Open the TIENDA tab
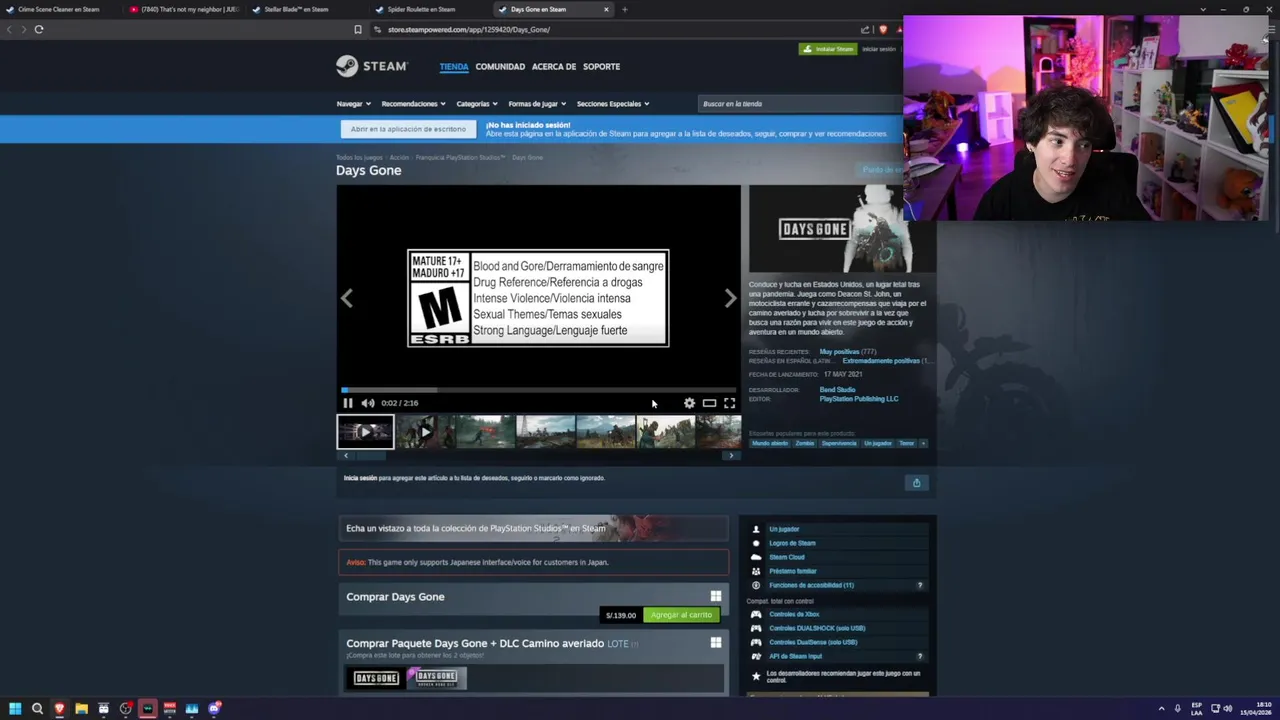Image resolution: width=1280 pixels, height=720 pixels. 454,67
